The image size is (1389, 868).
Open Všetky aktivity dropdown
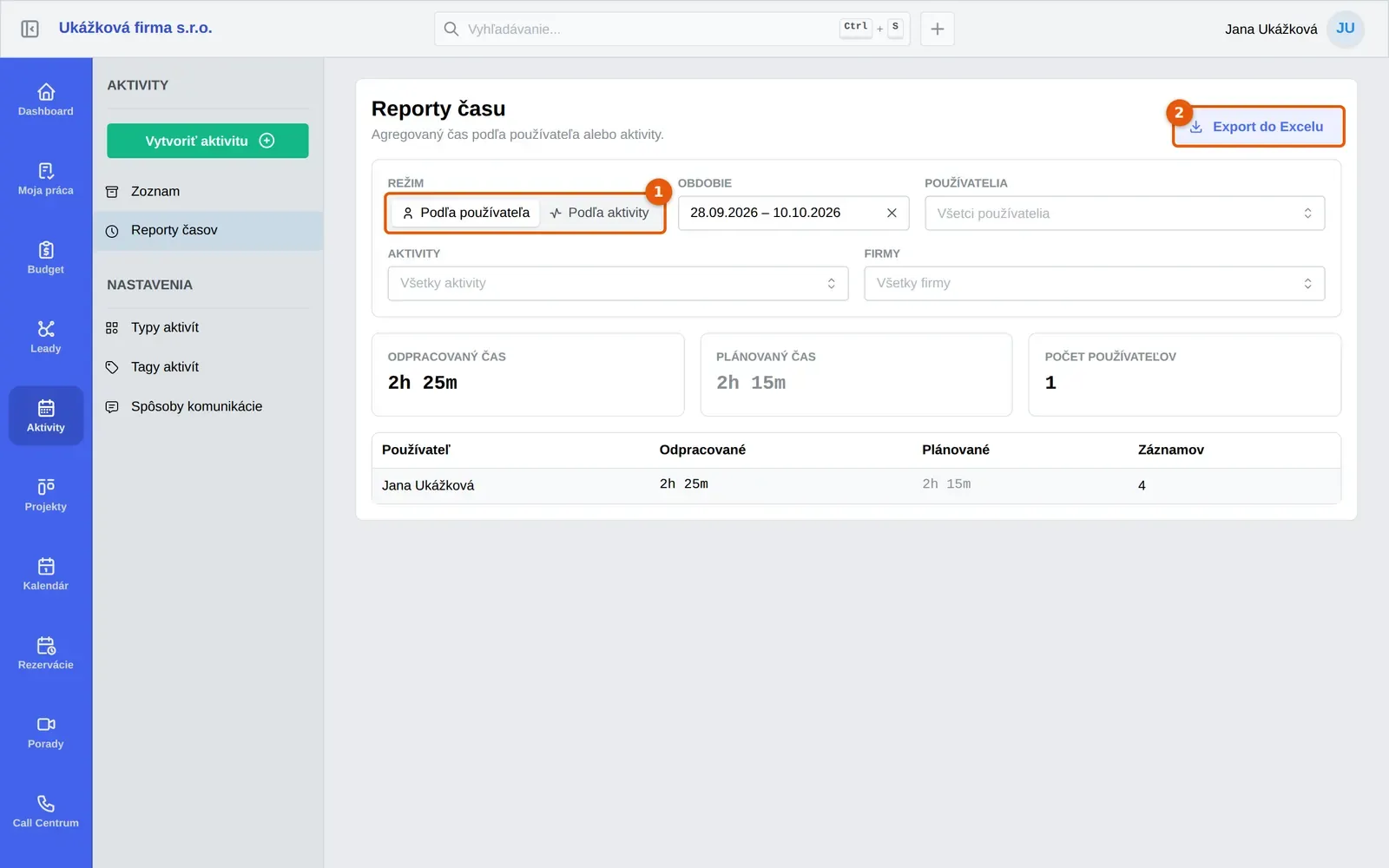click(618, 284)
